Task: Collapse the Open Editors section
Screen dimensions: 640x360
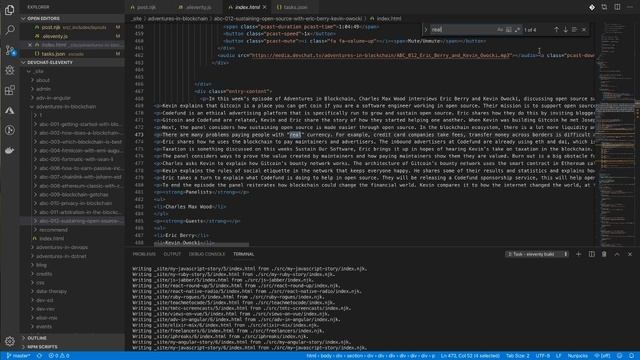Action: (x=73, y=18)
